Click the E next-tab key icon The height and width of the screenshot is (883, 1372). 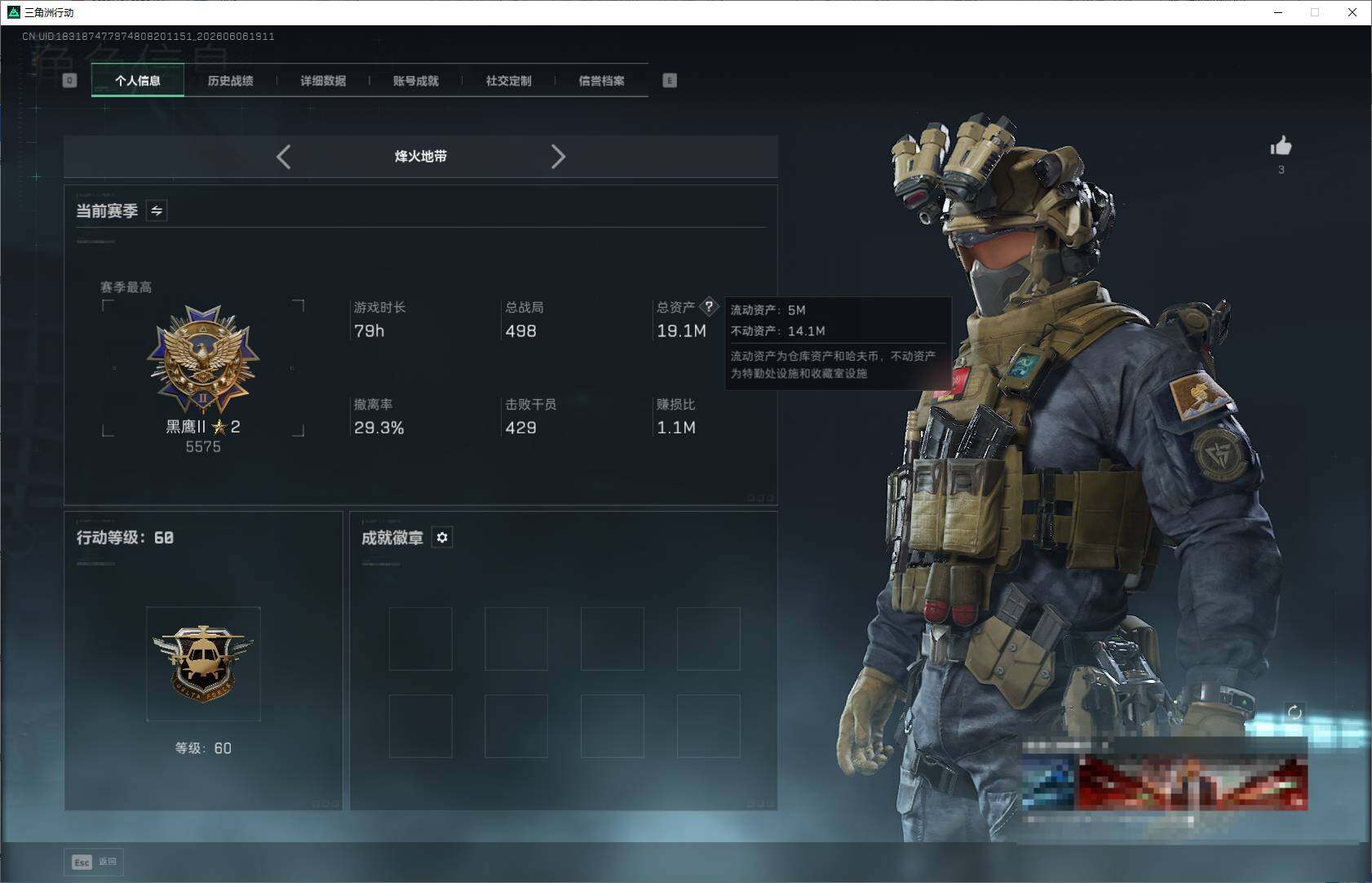click(x=670, y=80)
